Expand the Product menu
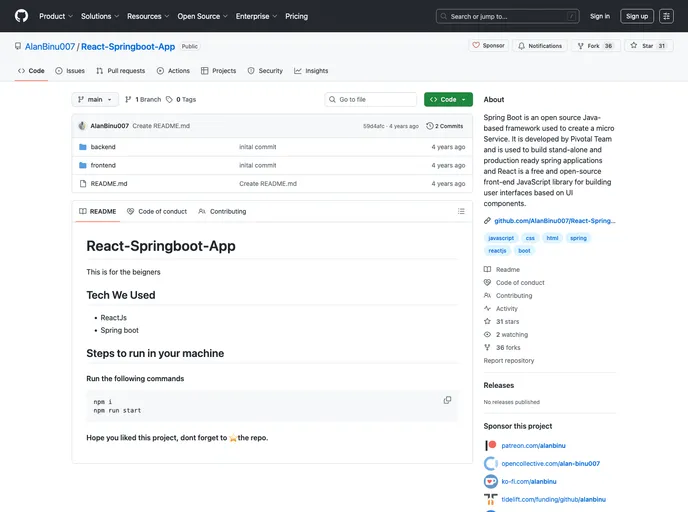 (x=56, y=16)
